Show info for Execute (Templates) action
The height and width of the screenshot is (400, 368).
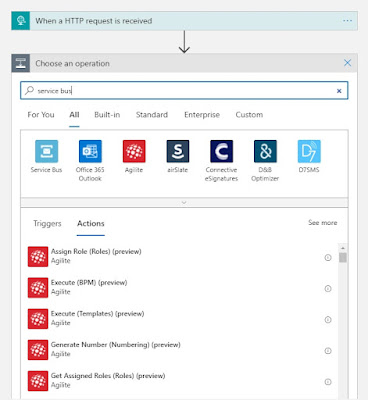click(x=328, y=320)
